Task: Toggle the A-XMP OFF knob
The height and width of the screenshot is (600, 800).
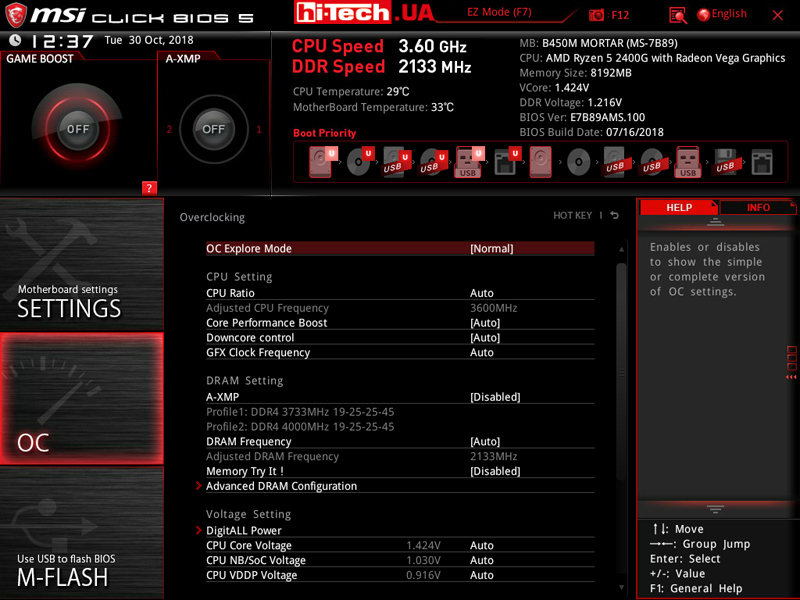Action: click(x=213, y=129)
